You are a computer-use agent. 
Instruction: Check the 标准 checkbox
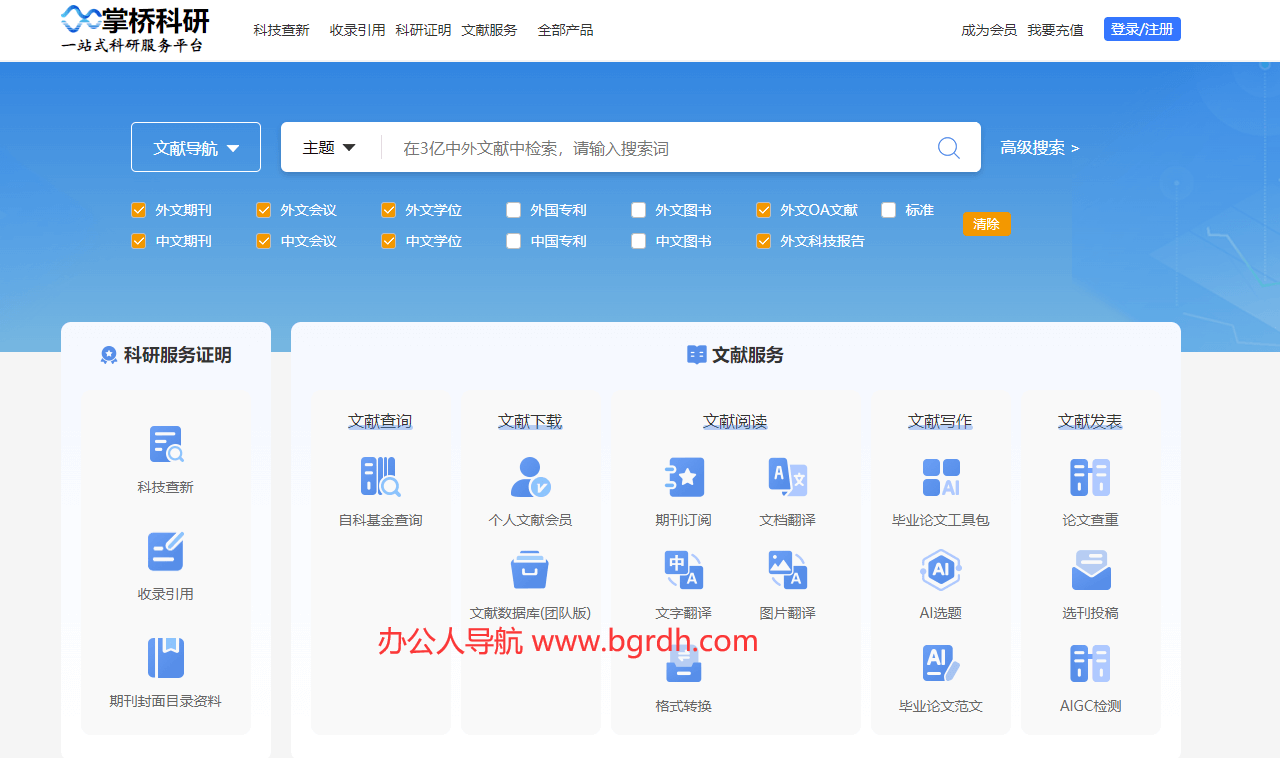coord(889,210)
